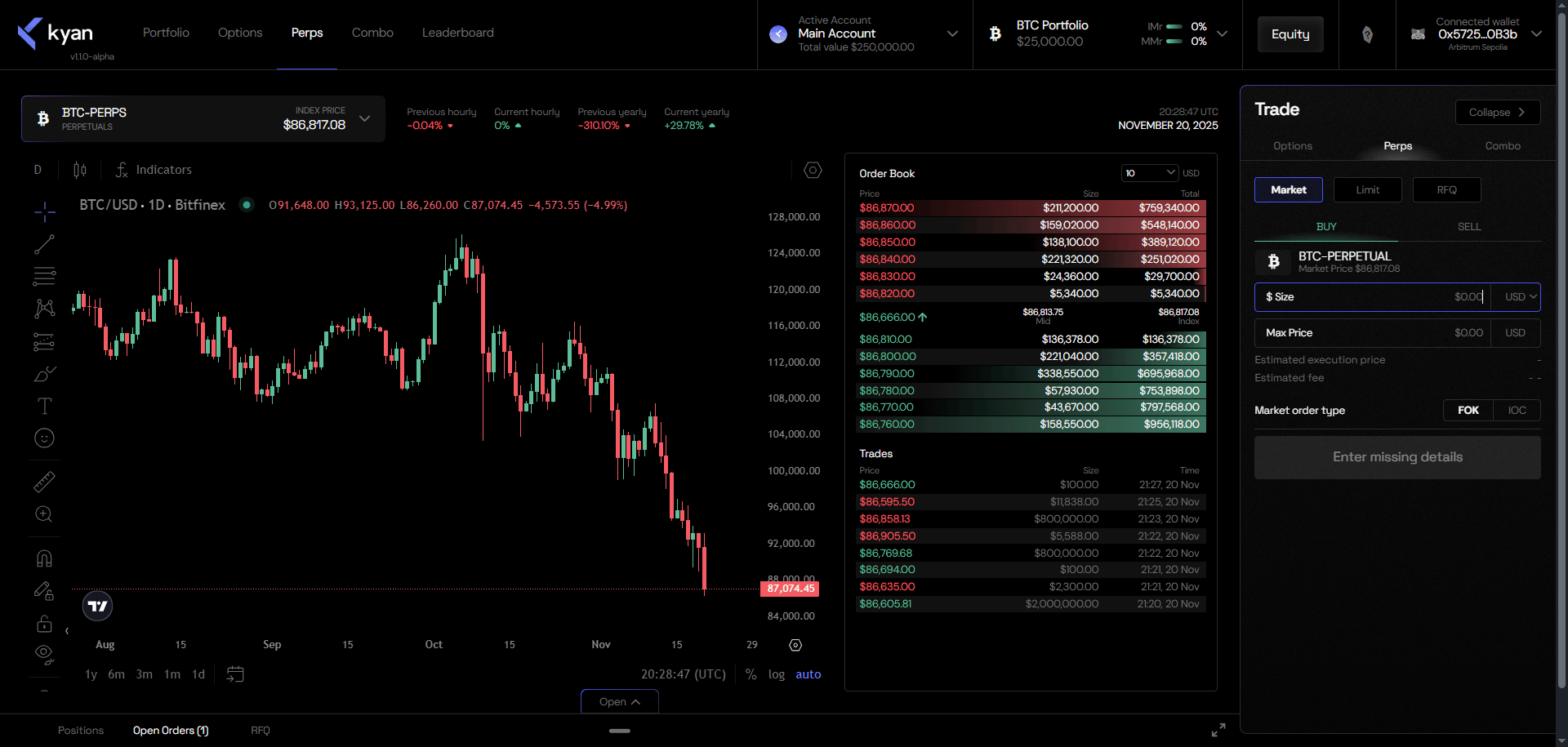Toggle auto scale on chart
This screenshot has height=747, width=1568.
pyautogui.click(x=808, y=674)
